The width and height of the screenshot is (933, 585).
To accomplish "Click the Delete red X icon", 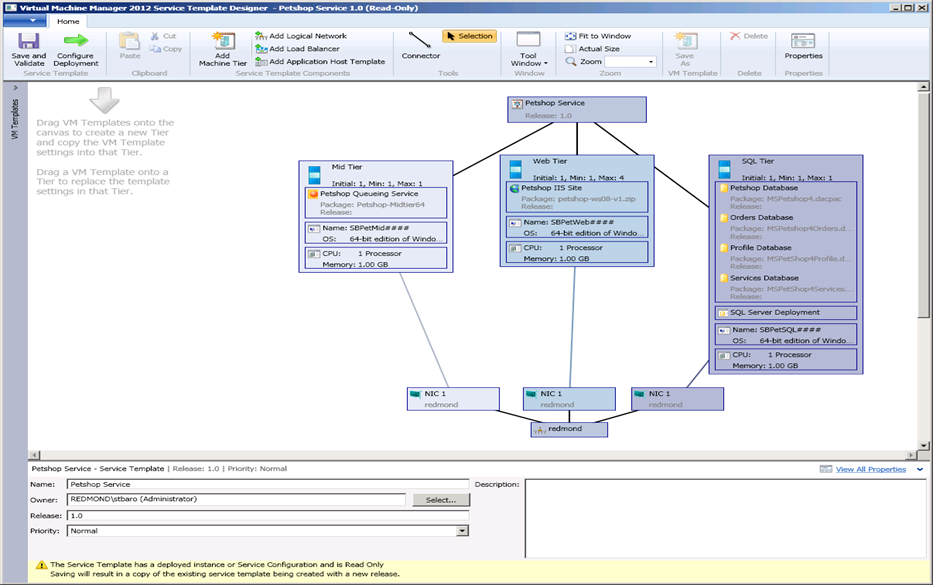I will click(735, 36).
